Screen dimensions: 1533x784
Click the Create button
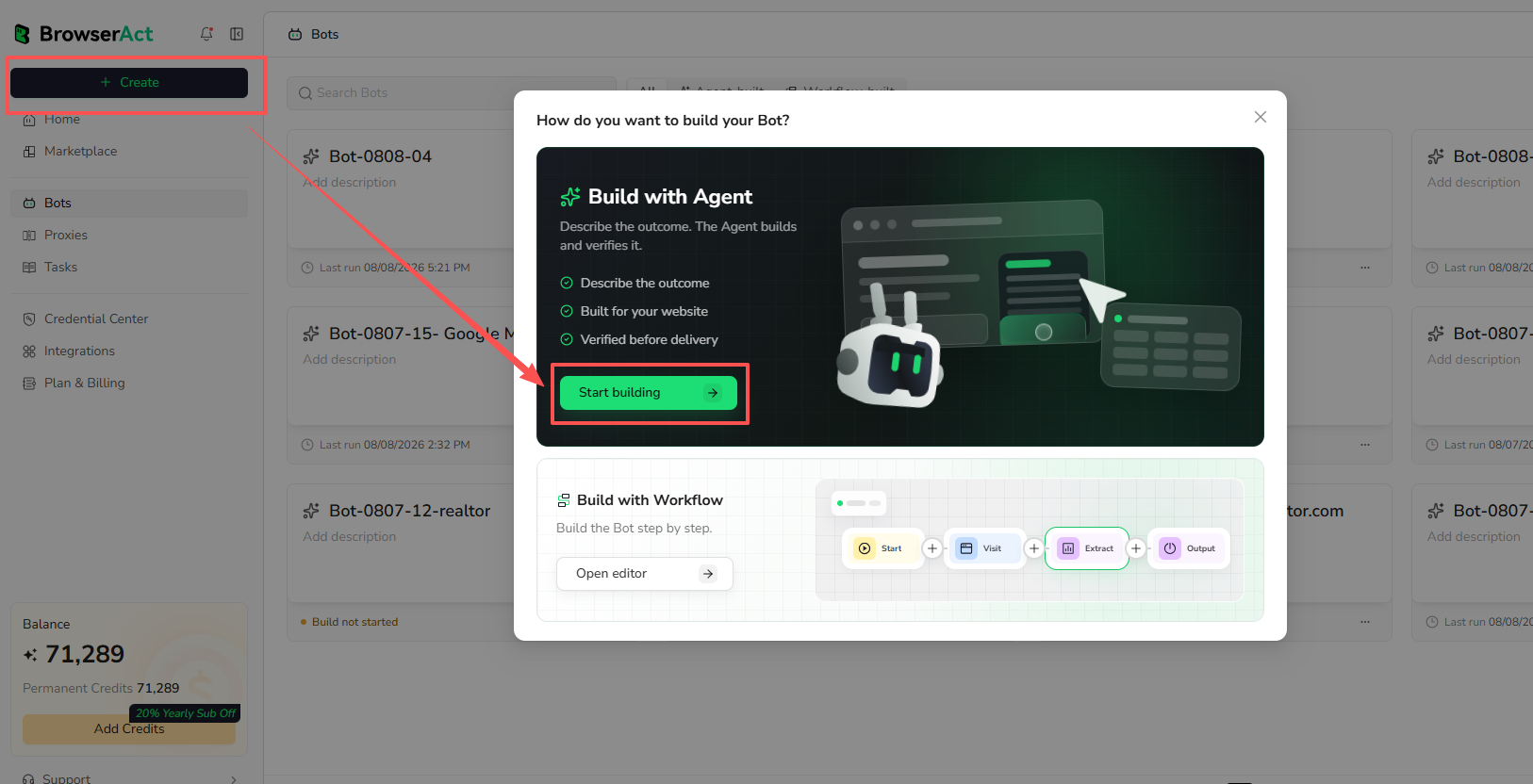(x=129, y=83)
